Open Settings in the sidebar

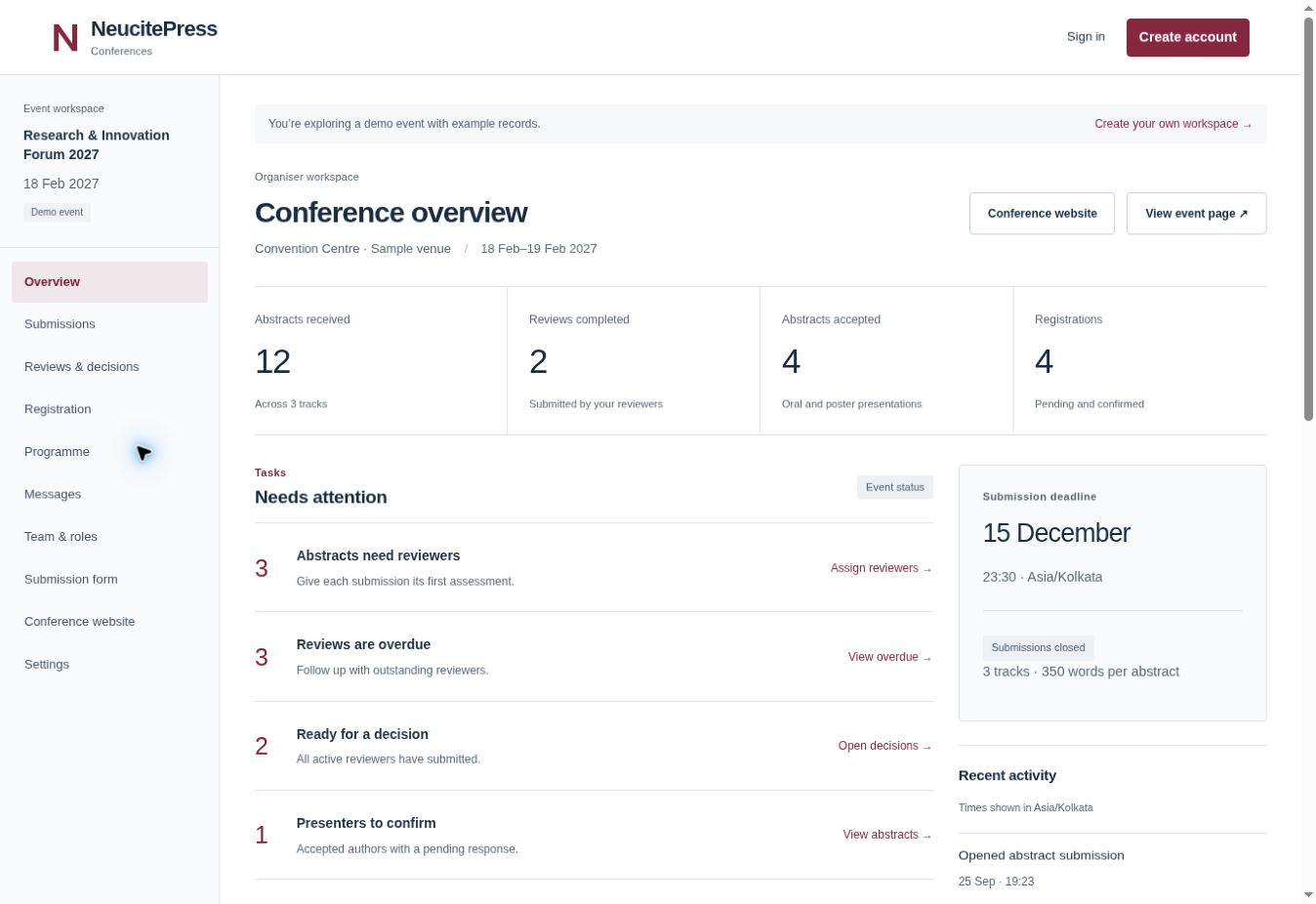coord(109,664)
